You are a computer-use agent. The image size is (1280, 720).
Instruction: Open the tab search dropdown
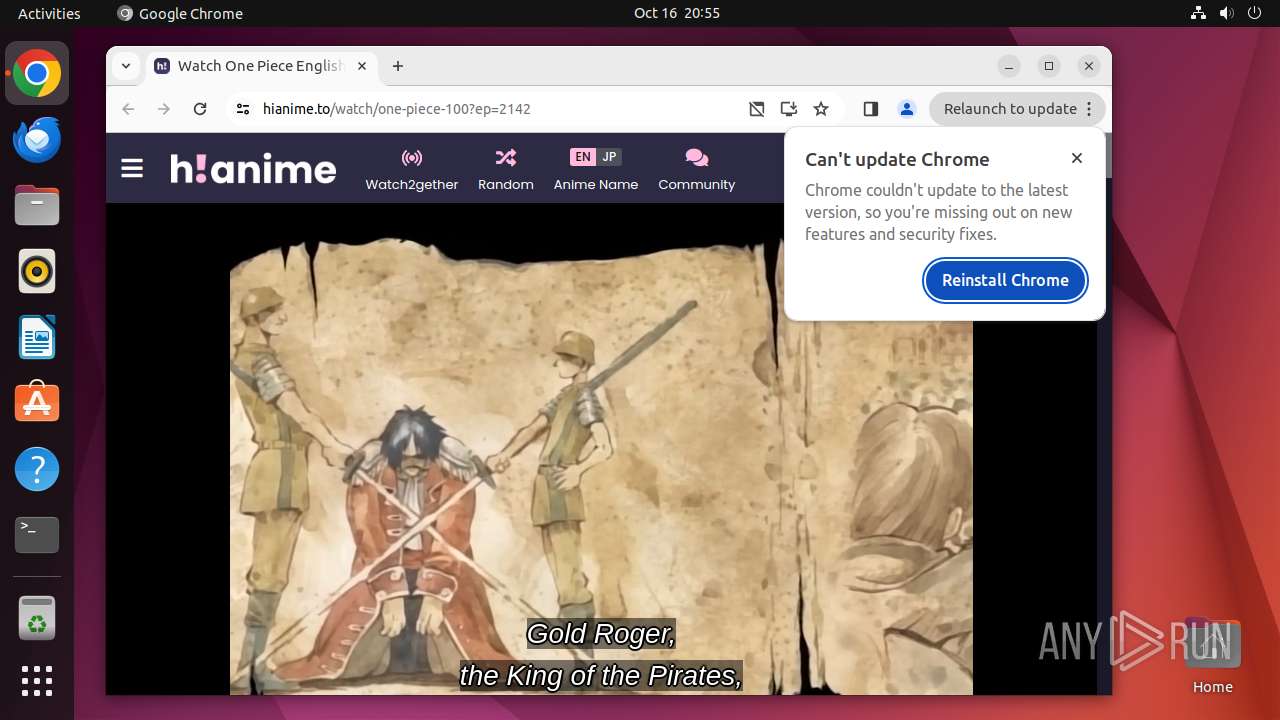click(x=125, y=66)
